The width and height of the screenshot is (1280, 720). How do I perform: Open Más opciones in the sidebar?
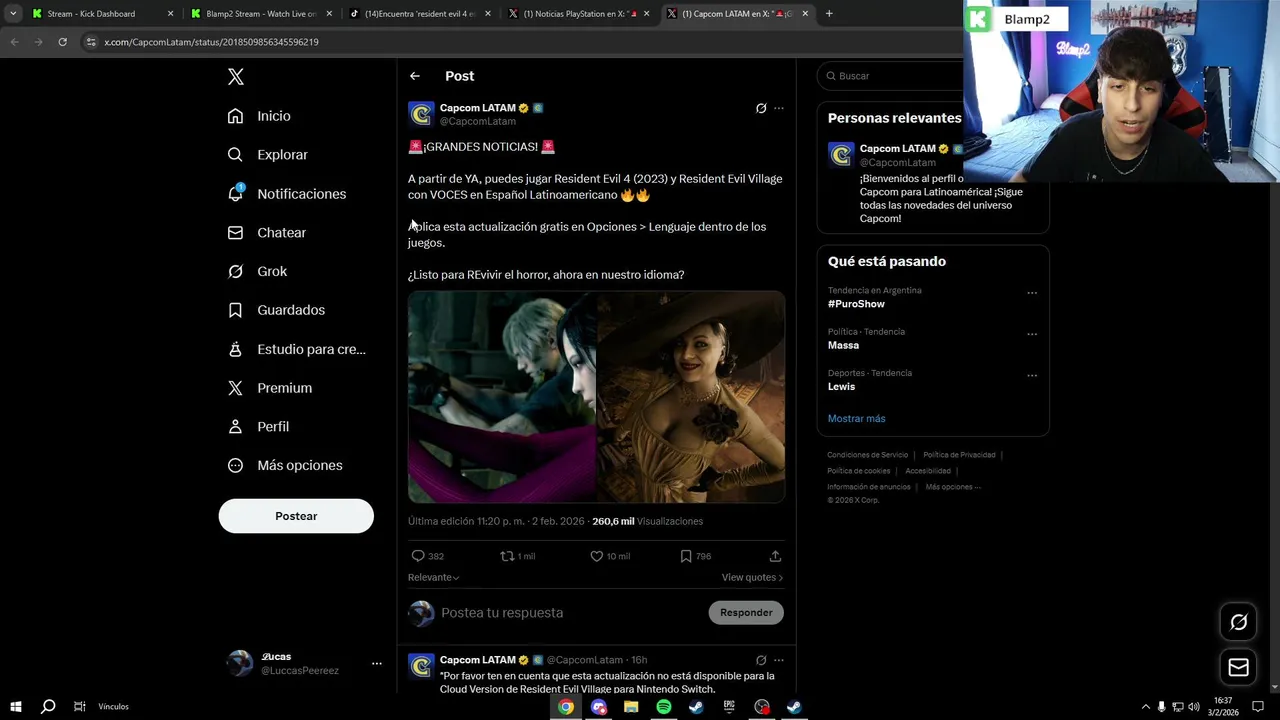pos(285,465)
